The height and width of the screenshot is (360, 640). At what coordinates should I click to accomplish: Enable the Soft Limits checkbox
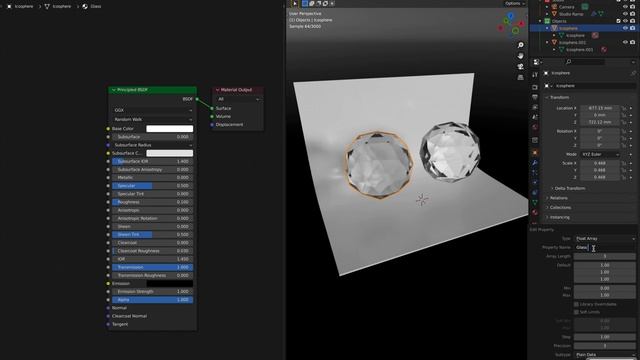[x=576, y=312]
